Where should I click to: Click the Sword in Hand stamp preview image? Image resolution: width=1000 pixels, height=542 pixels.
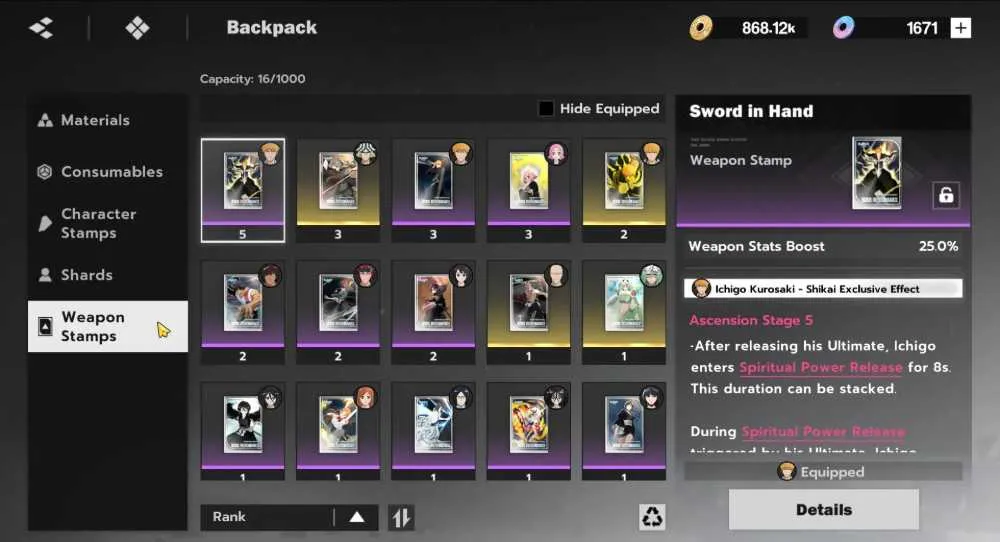[877, 173]
